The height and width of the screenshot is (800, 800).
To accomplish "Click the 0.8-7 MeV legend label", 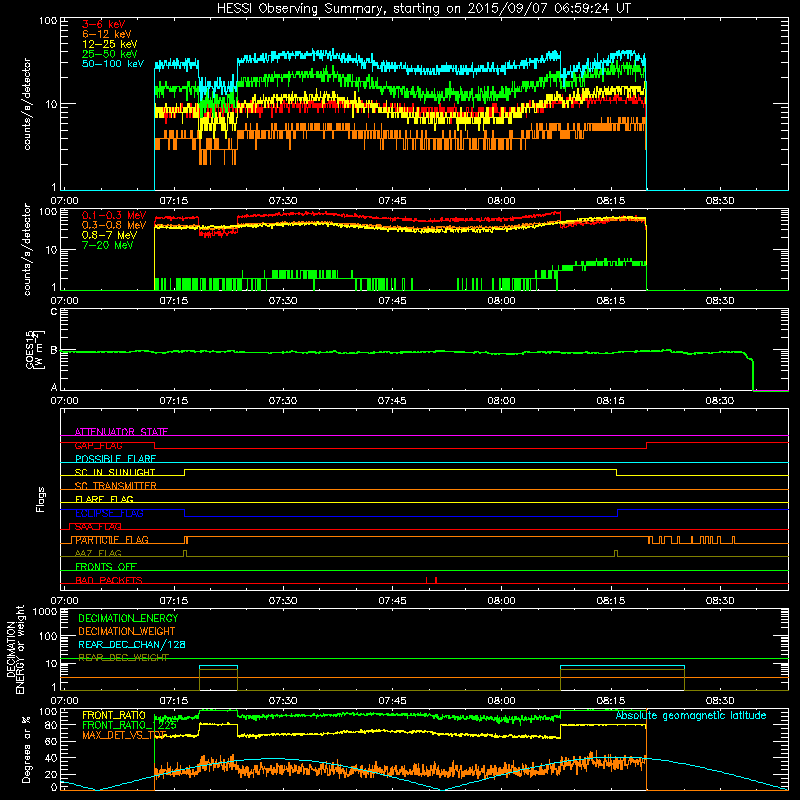I will tap(109, 235).
